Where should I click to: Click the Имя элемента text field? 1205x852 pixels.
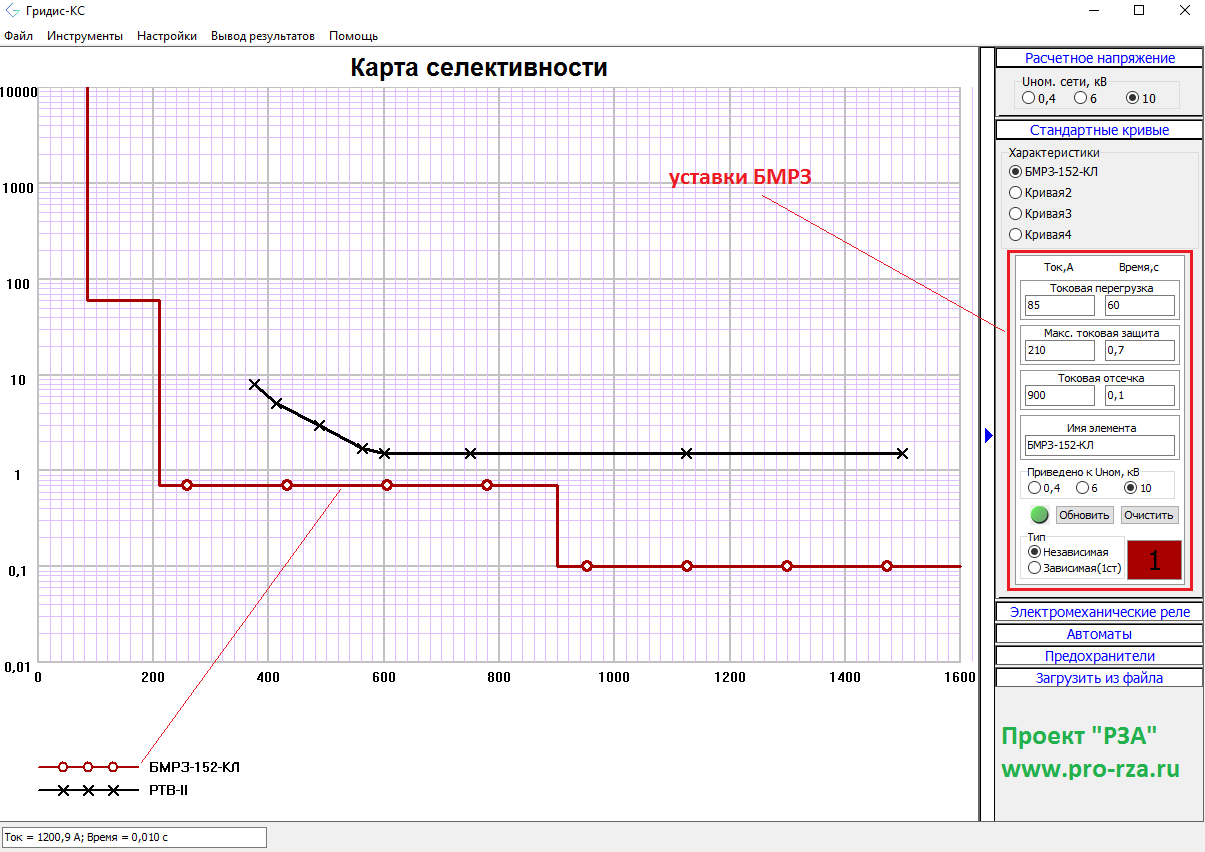point(1099,445)
